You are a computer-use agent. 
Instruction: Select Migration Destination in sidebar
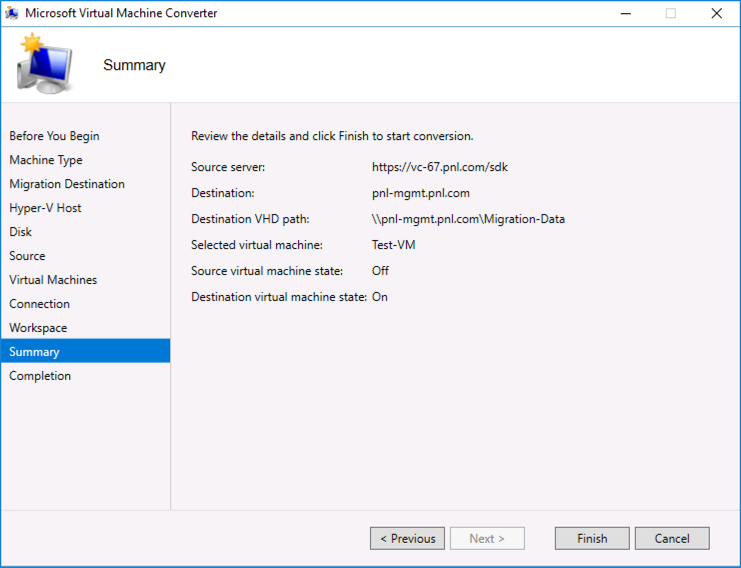67,184
